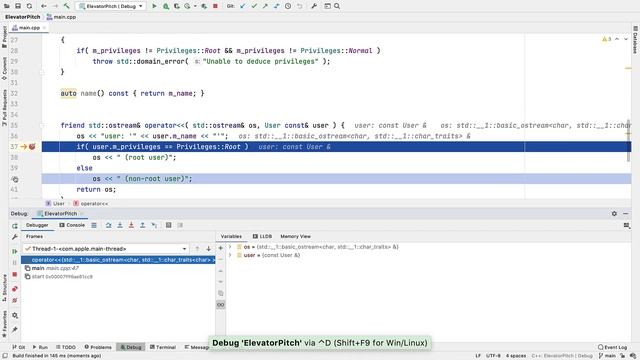Open the Structure side panel
The image size is (640, 360).
[4, 289]
